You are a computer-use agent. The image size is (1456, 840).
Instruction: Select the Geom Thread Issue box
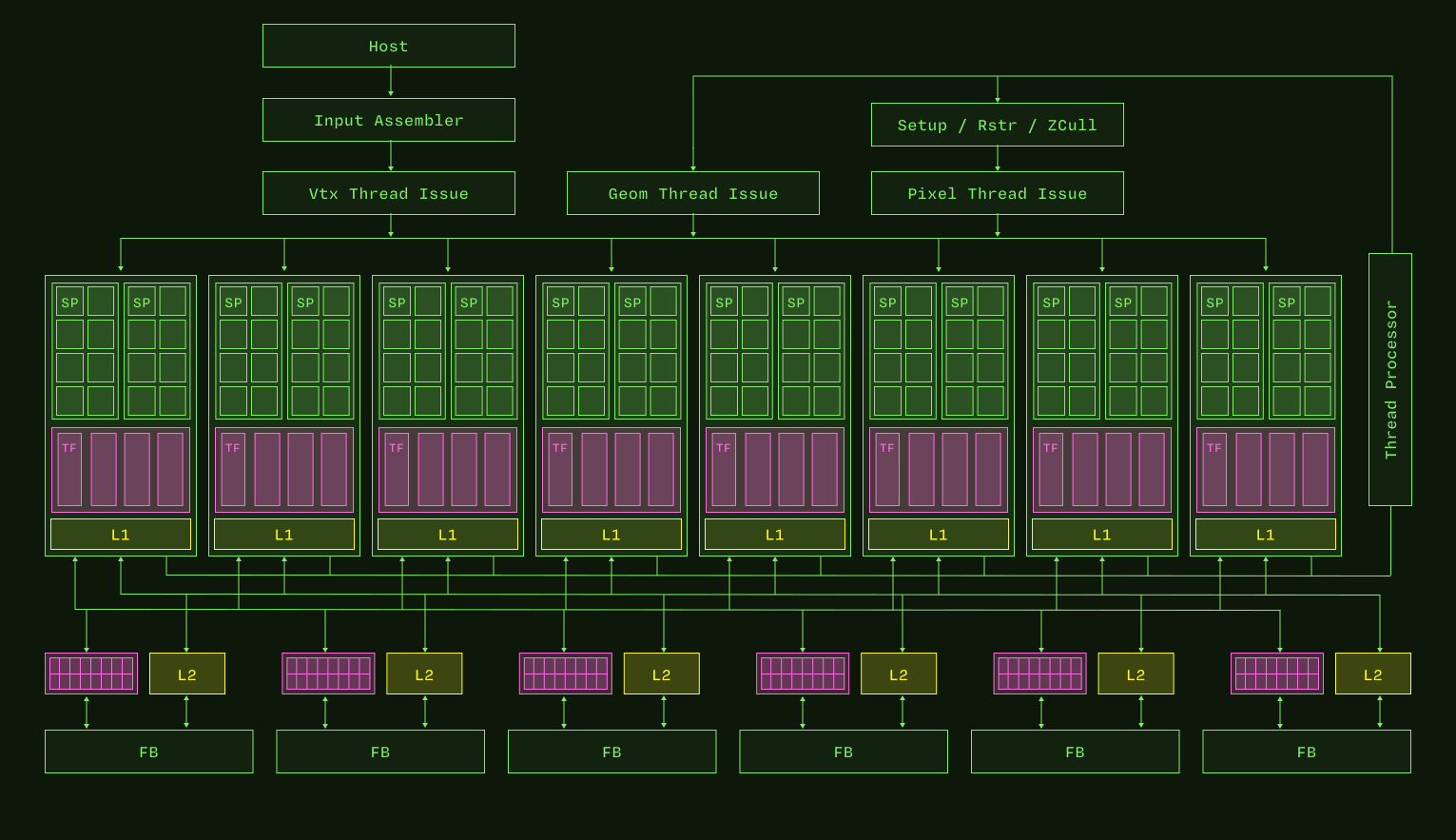click(692, 193)
